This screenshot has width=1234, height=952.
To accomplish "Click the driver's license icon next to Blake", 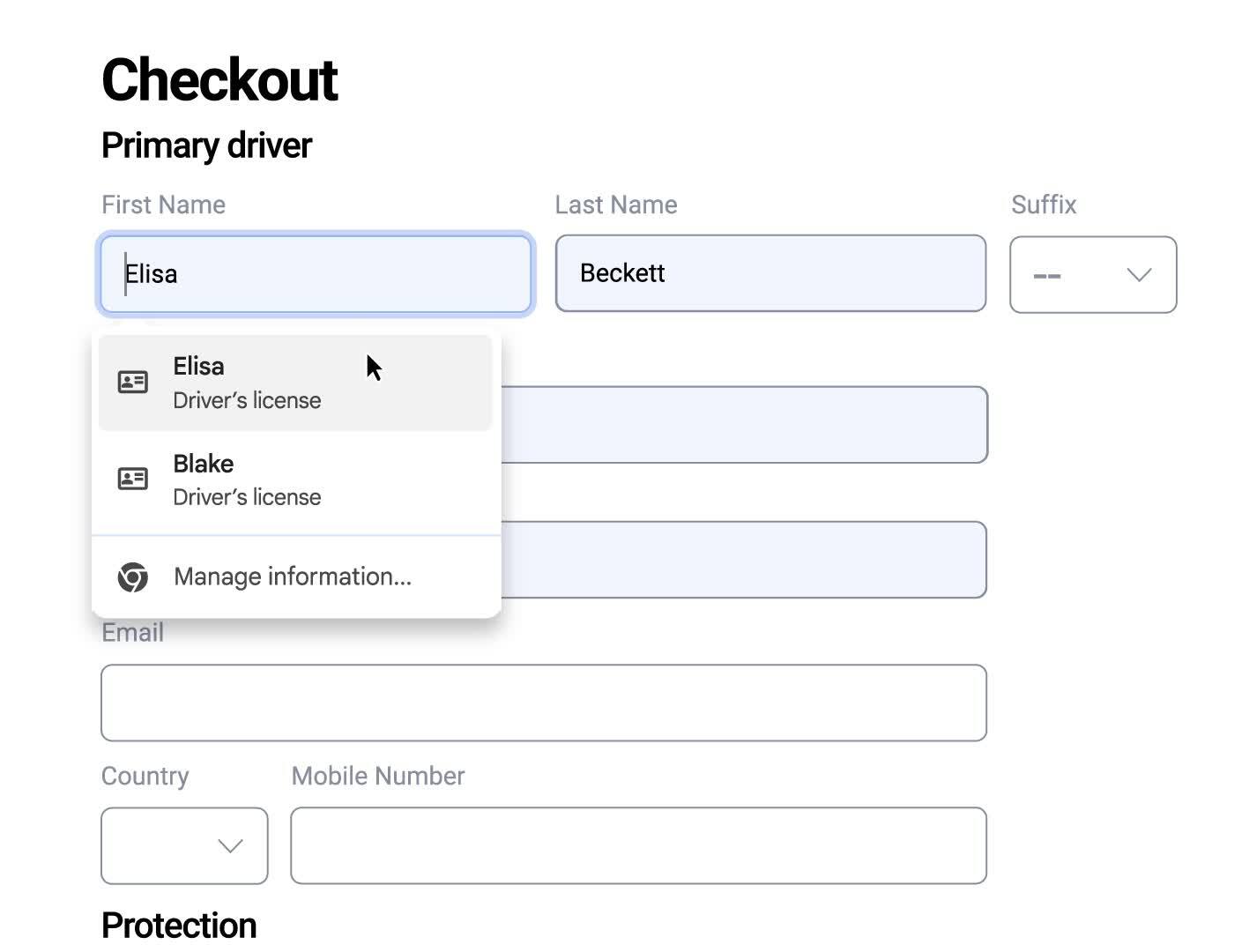I will pos(131,479).
